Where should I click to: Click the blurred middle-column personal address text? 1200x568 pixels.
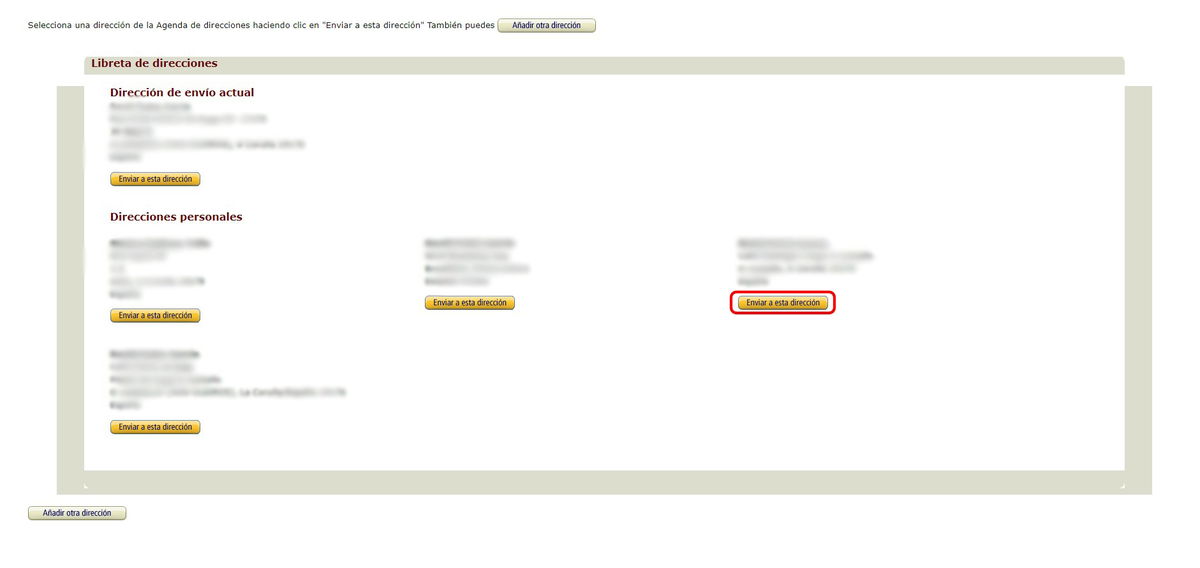(476, 262)
